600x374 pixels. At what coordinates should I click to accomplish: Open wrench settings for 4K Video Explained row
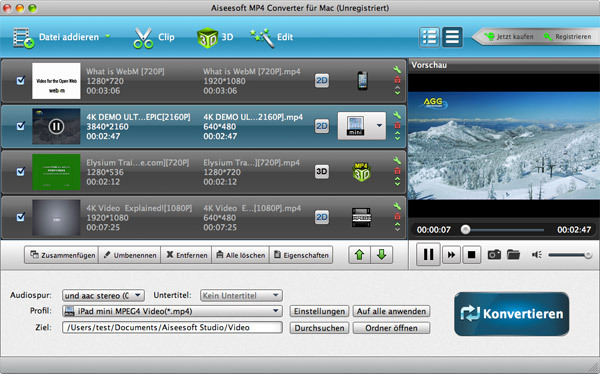[397, 206]
